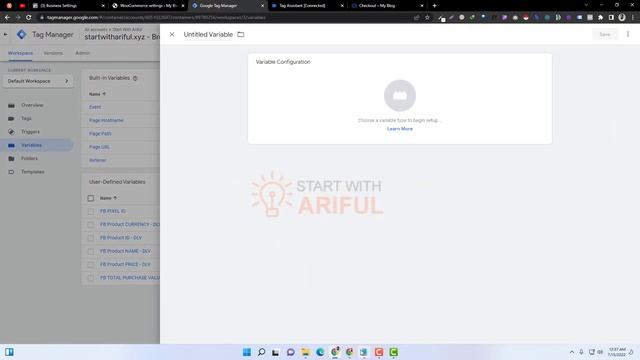
Task: Open the Page URL built-in variable
Action: coord(99,147)
